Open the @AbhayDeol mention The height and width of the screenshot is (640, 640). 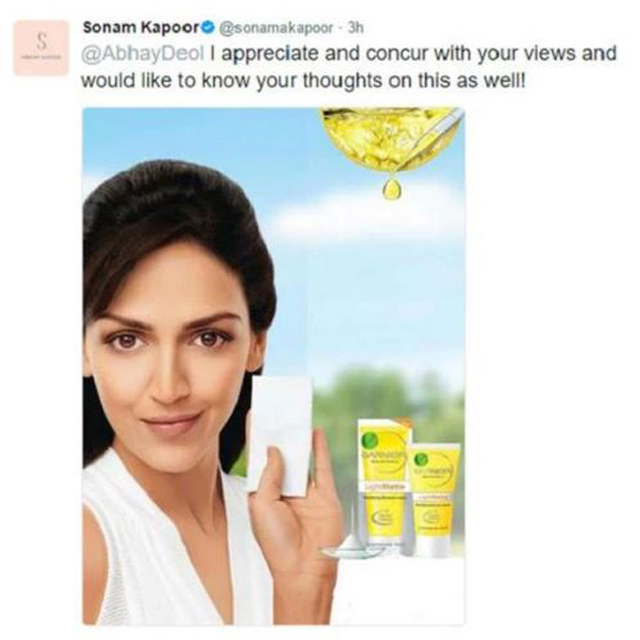pos(143,55)
